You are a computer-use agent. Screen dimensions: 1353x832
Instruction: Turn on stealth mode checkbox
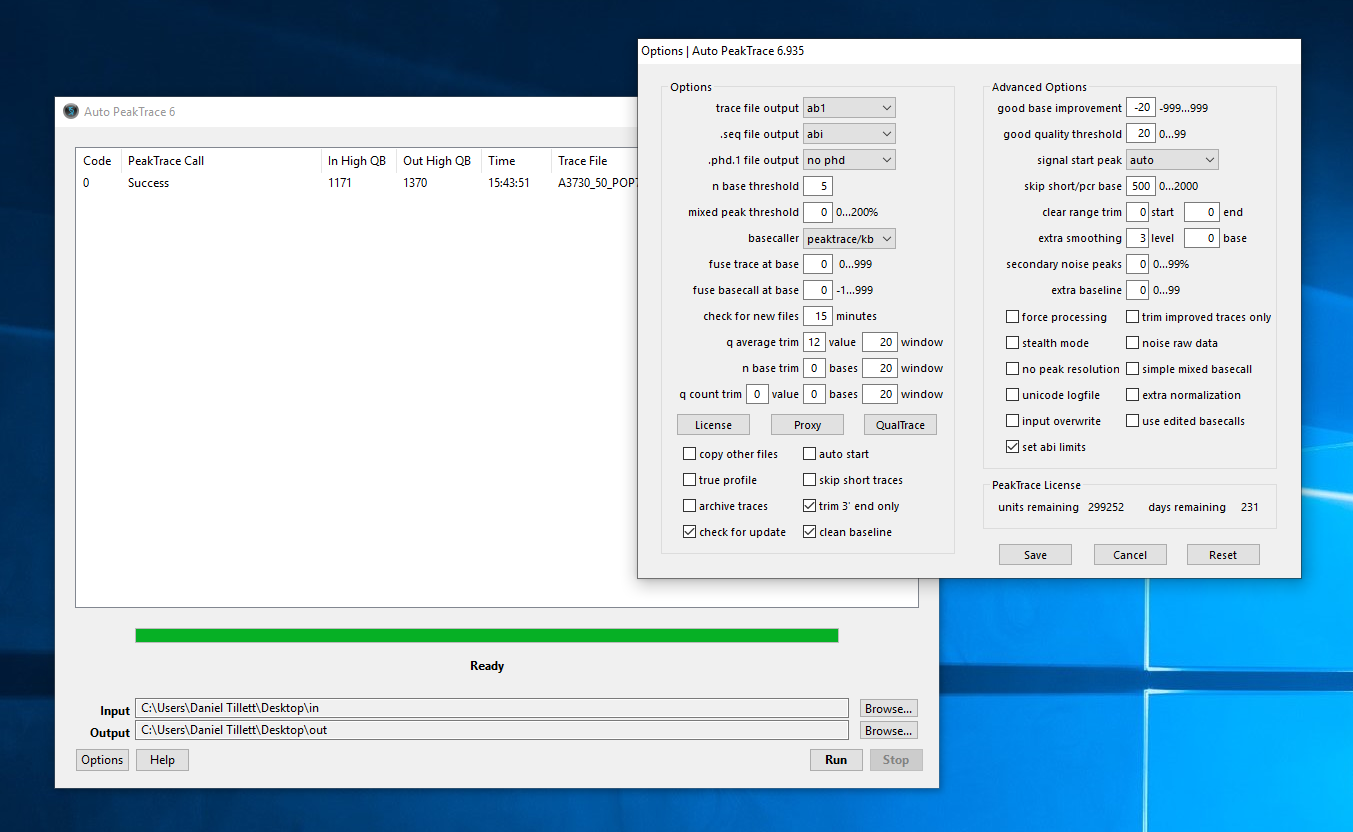point(1012,343)
